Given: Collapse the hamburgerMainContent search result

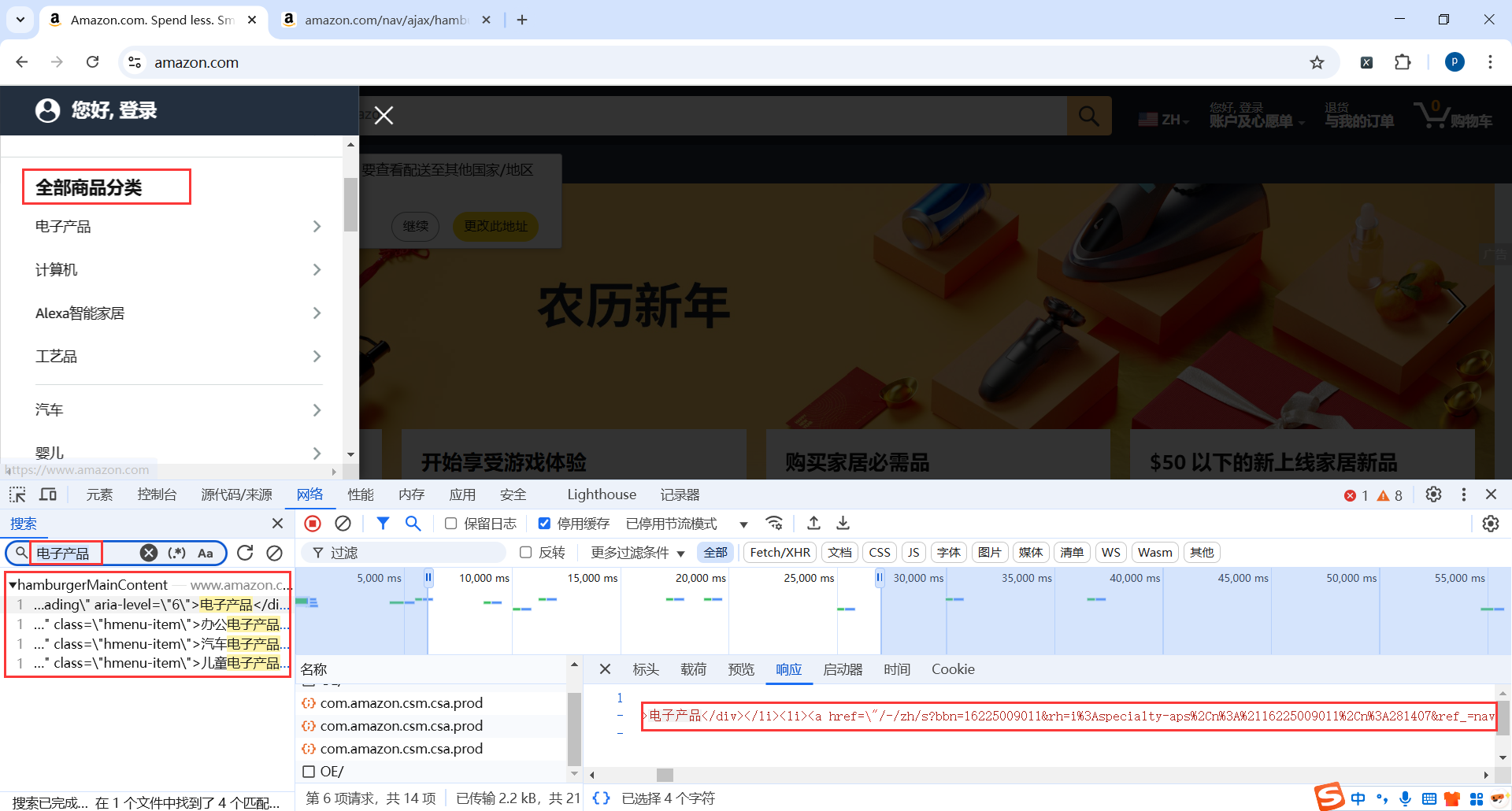Looking at the screenshot, I should (x=13, y=585).
